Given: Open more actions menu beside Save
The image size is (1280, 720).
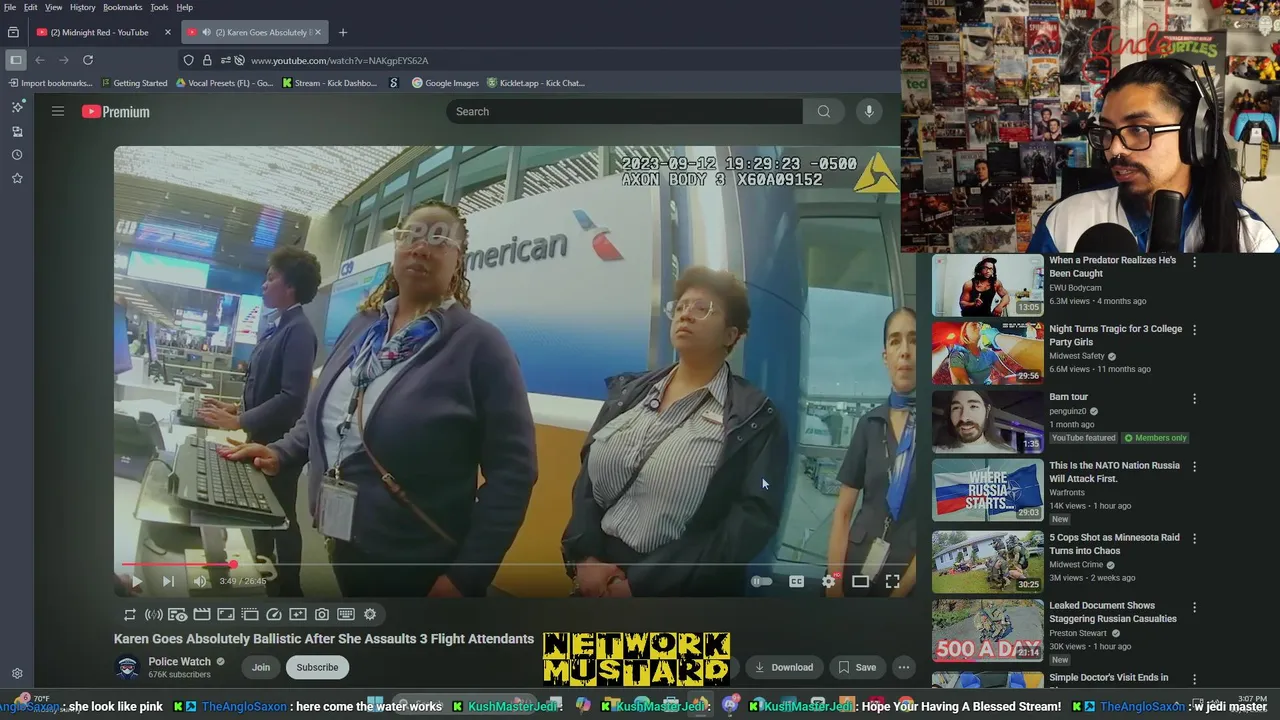Looking at the screenshot, I should coord(903,668).
